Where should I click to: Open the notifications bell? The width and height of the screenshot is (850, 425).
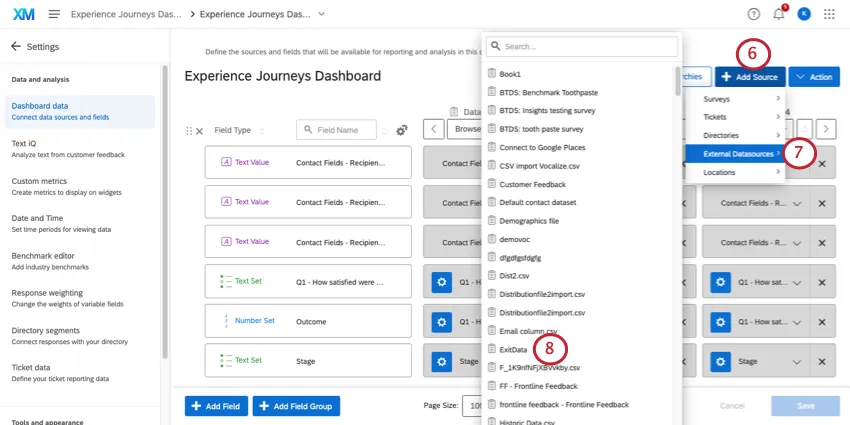tap(779, 14)
